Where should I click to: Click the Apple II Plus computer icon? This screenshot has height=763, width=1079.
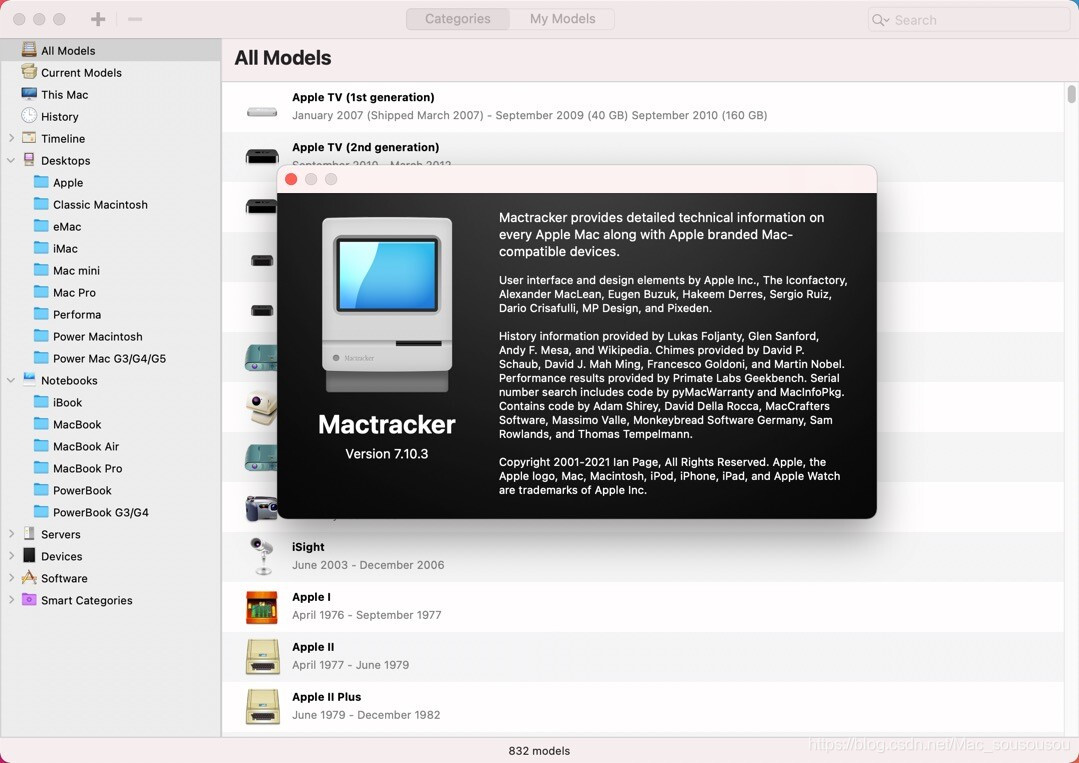(x=262, y=707)
